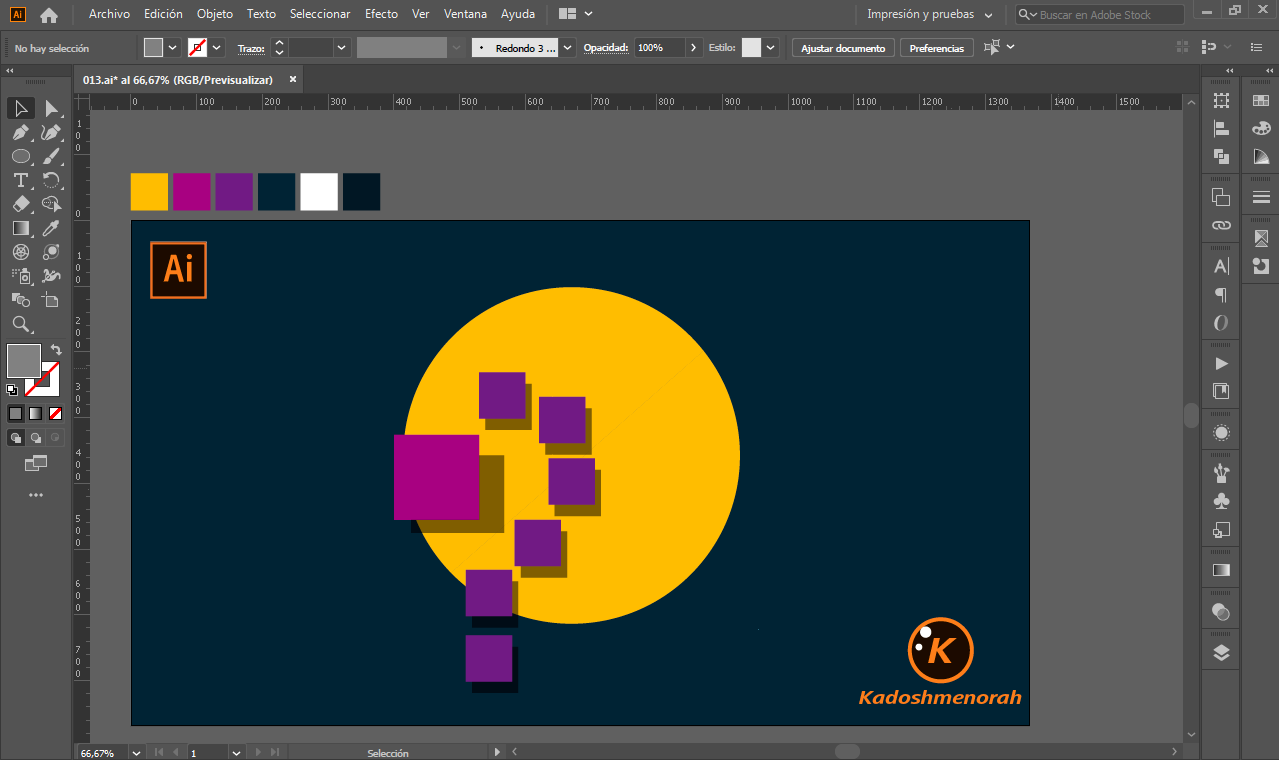
Task: Expand the arrange documents dropdown
Action: [x=588, y=14]
